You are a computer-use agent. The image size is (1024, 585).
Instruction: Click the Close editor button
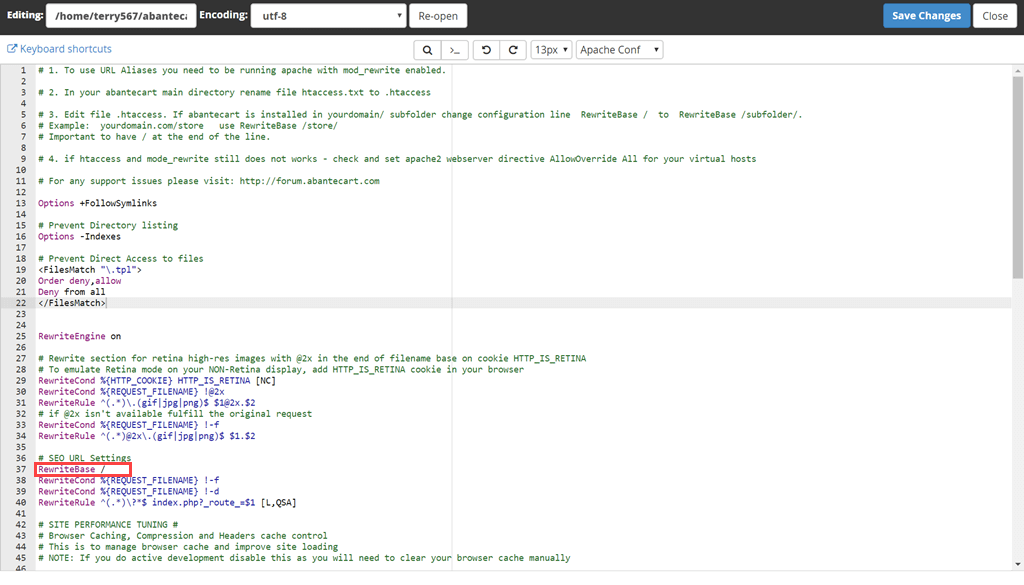tap(995, 16)
